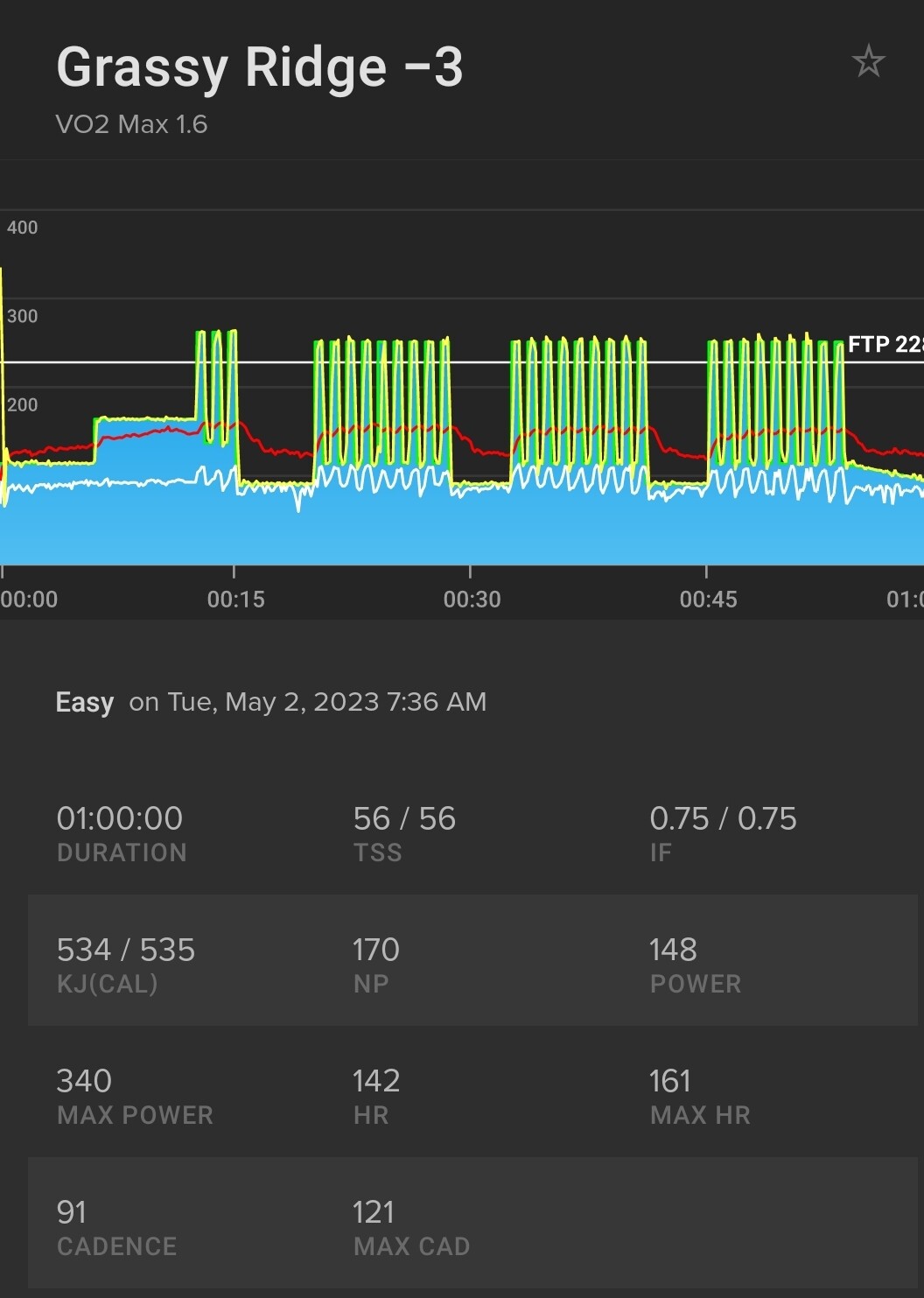The image size is (924, 1298).
Task: Tap the MAX CAD label
Action: point(412,1246)
